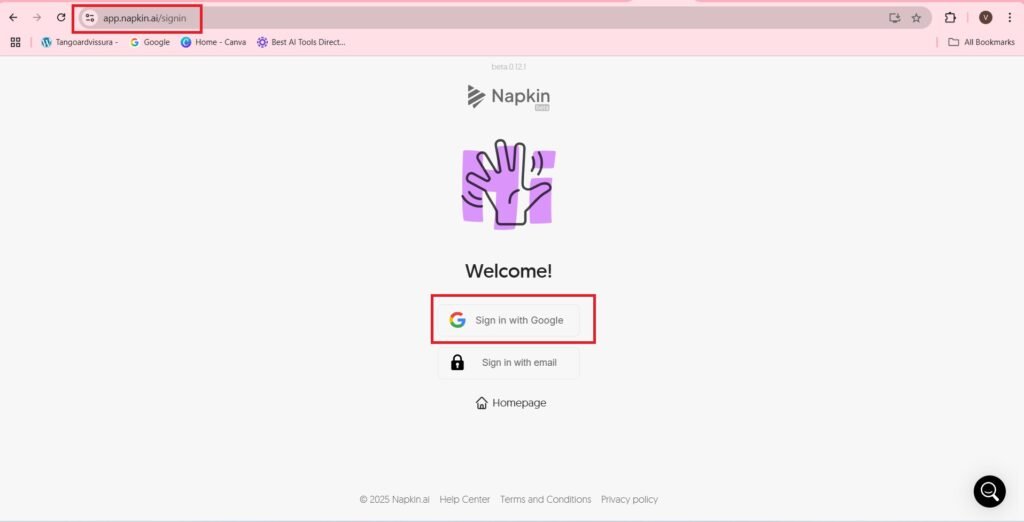This screenshot has height=522, width=1024.
Task: Choose Sign in with email
Action: point(509,363)
